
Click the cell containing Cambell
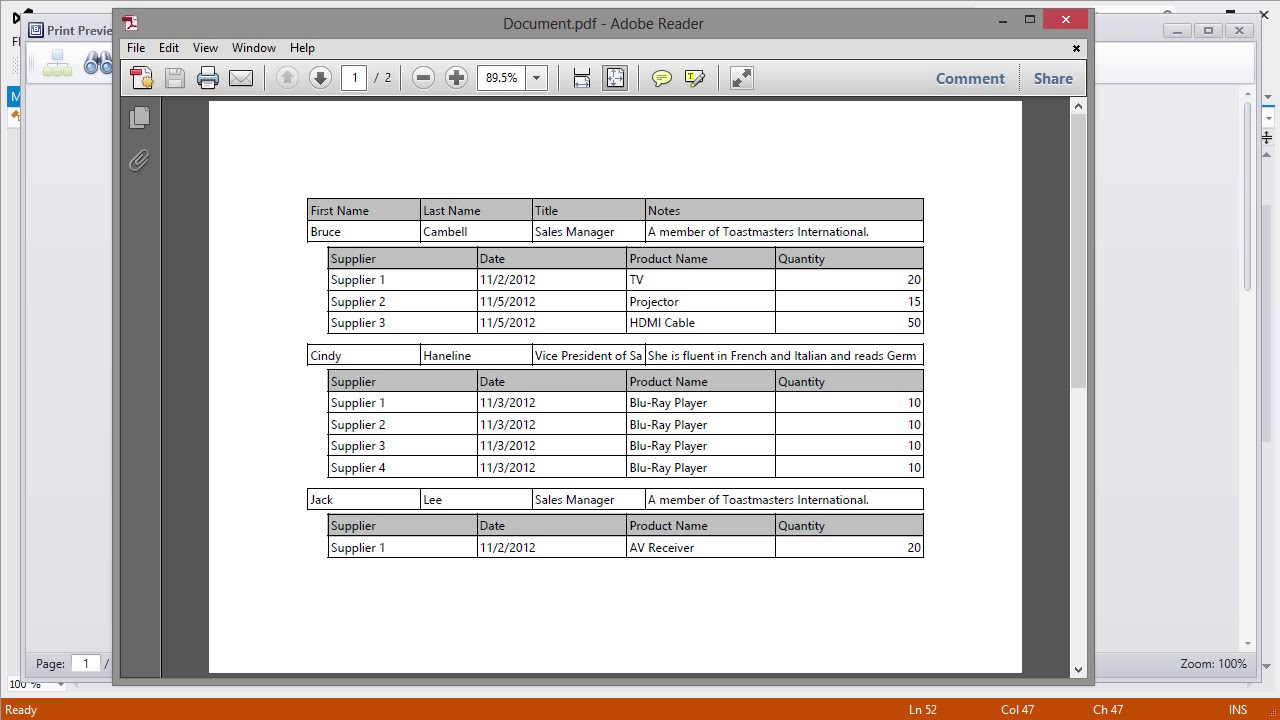(x=476, y=232)
